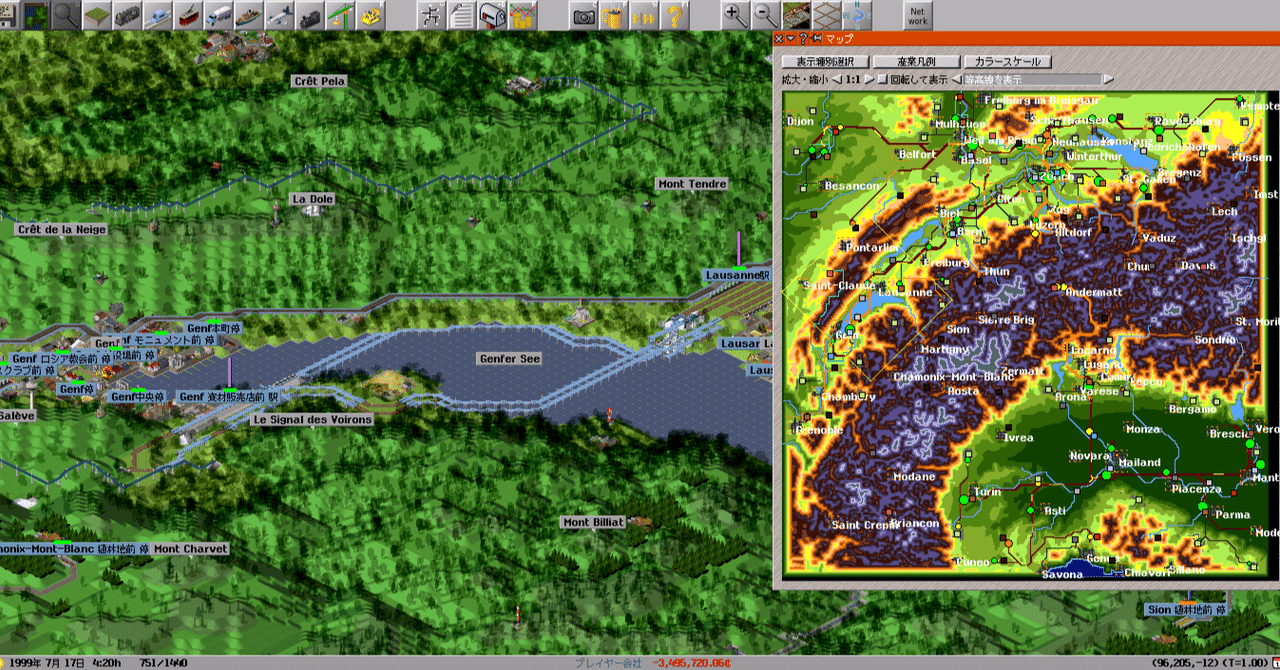Open the airplane tools toolbar
1280x670 pixels.
pyautogui.click(x=279, y=15)
